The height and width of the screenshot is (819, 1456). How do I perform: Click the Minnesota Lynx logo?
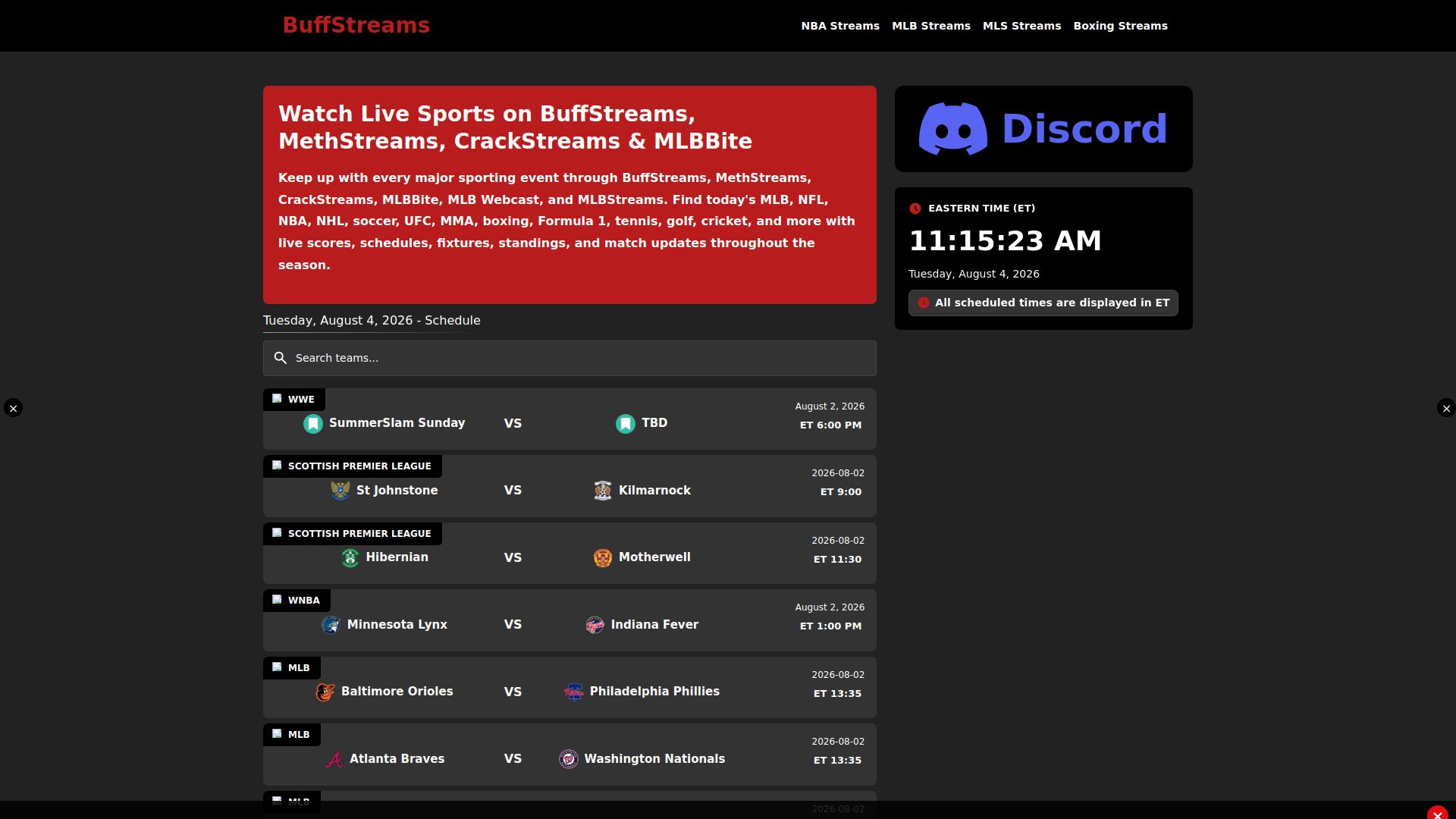(331, 625)
